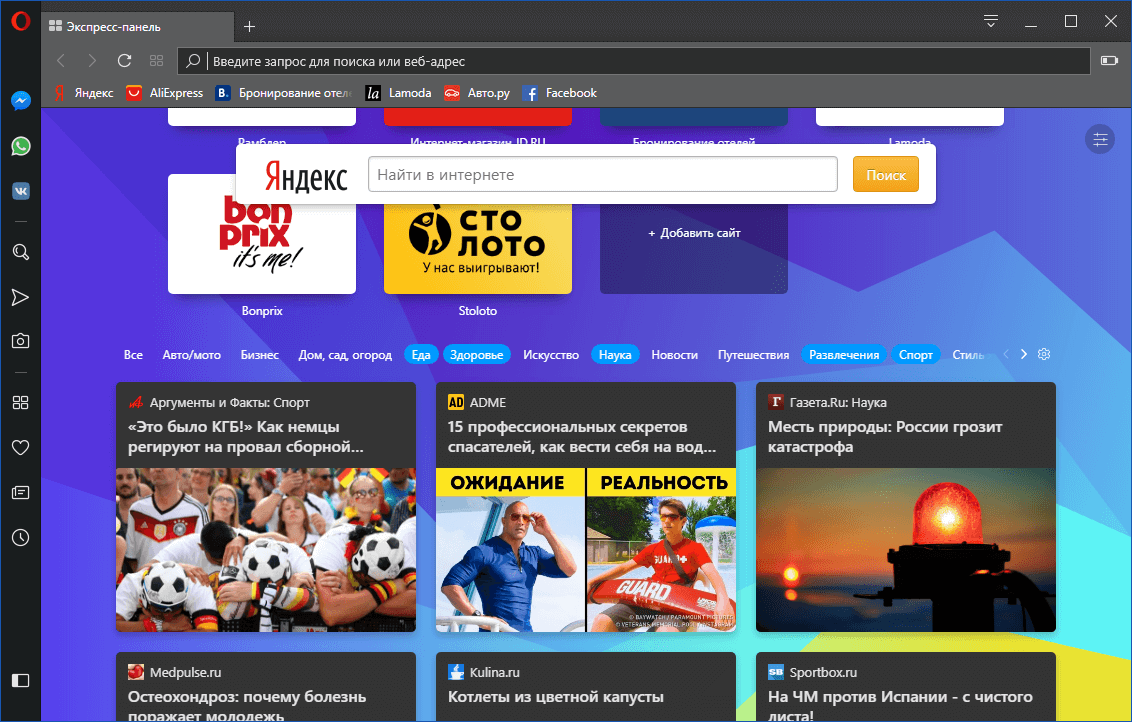
Task: Open the Stoloto speed dial tile
Action: [478, 248]
